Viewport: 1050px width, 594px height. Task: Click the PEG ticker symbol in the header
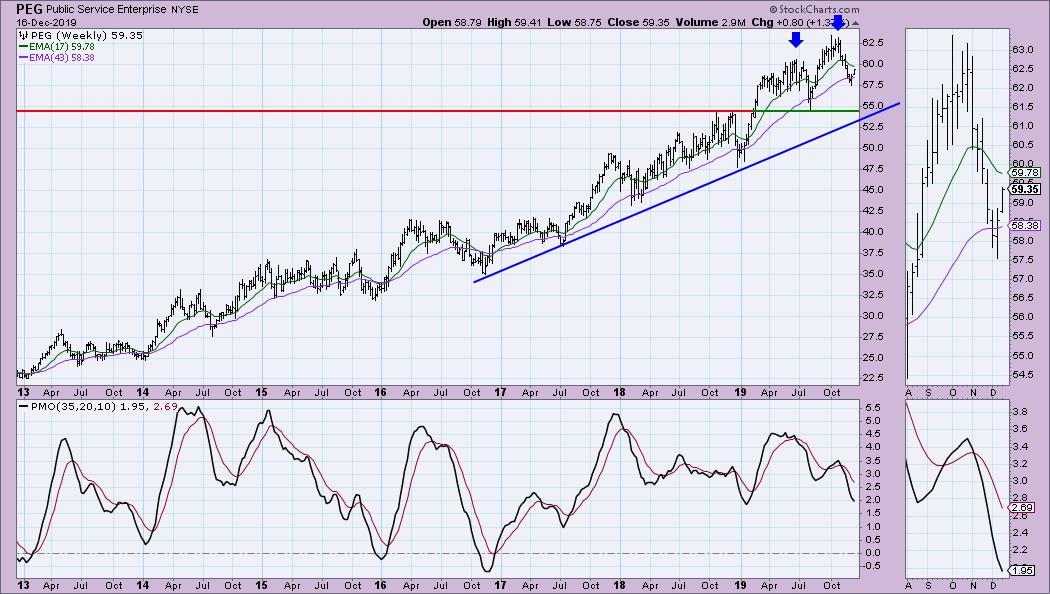click(29, 10)
